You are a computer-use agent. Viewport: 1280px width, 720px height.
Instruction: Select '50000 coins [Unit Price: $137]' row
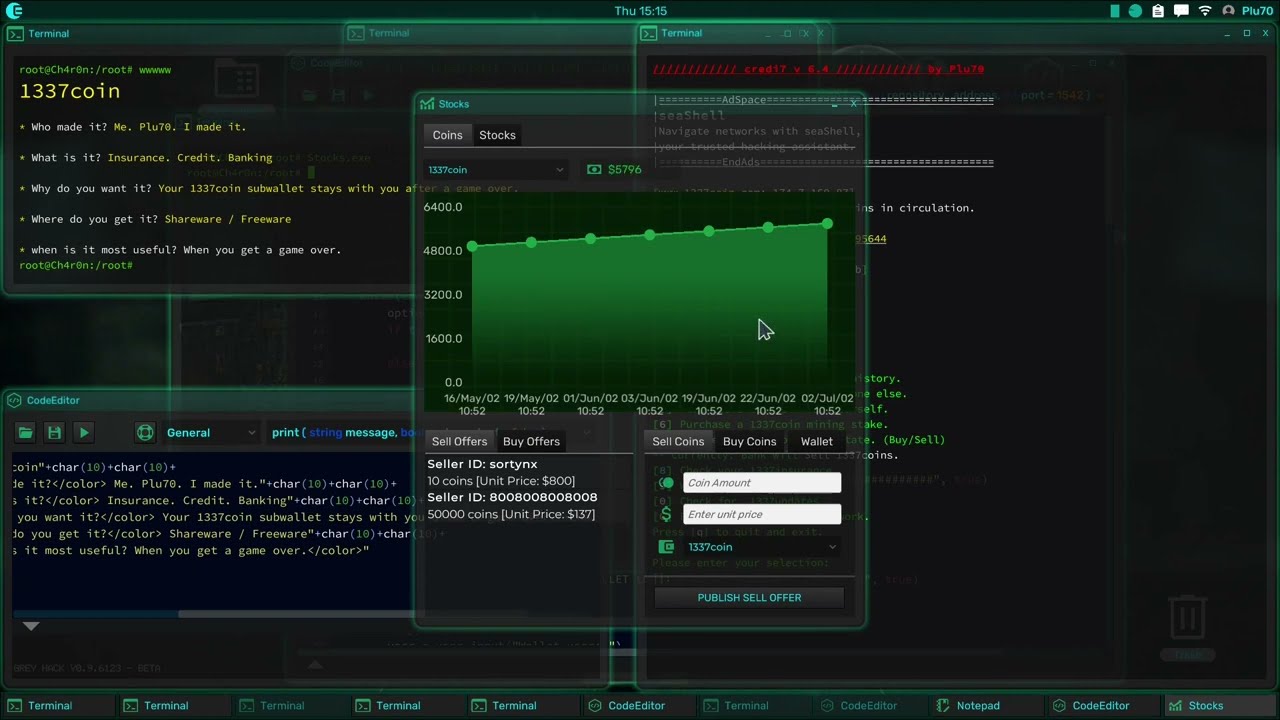pos(511,514)
